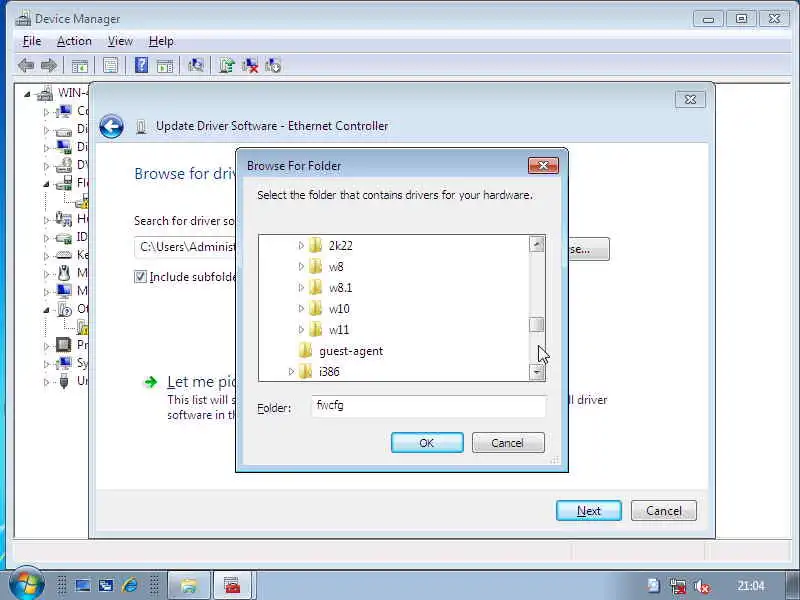800x600 pixels.
Task: Click the Action pane toolbar icon next to Help
Action: (164, 65)
